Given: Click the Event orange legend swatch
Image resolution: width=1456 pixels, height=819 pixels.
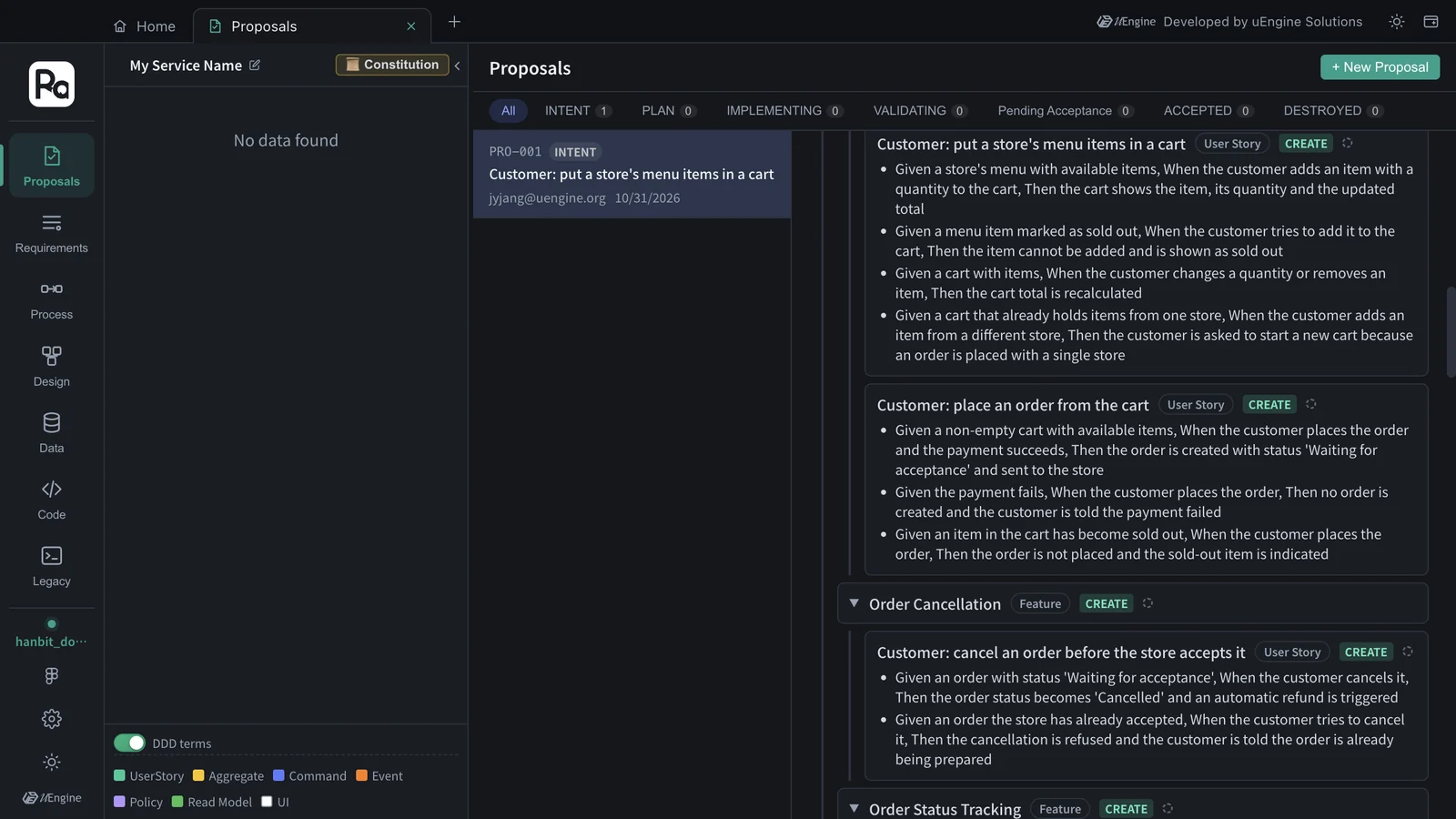Looking at the screenshot, I should 361,775.
